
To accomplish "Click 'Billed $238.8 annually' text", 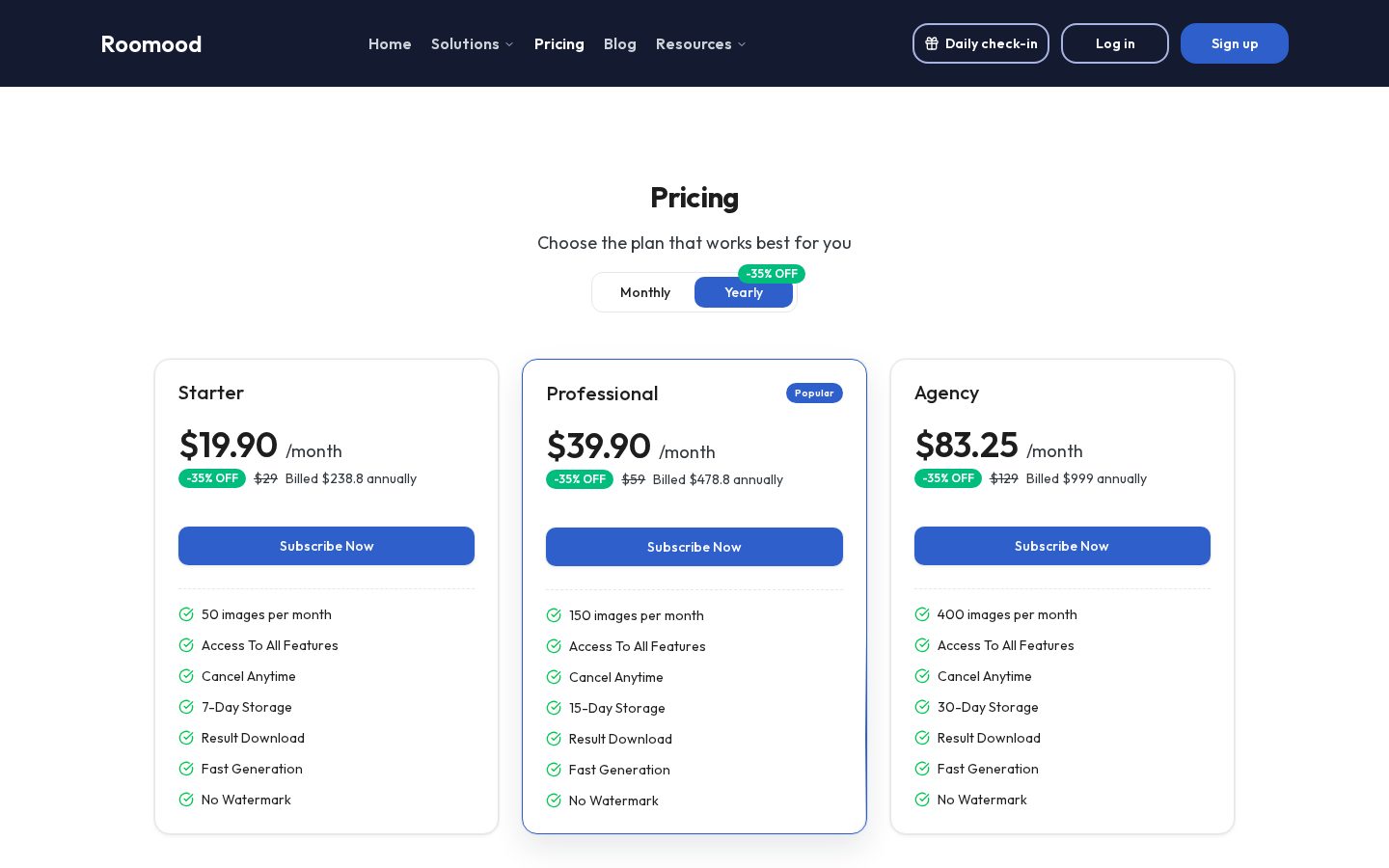I will pos(351,478).
